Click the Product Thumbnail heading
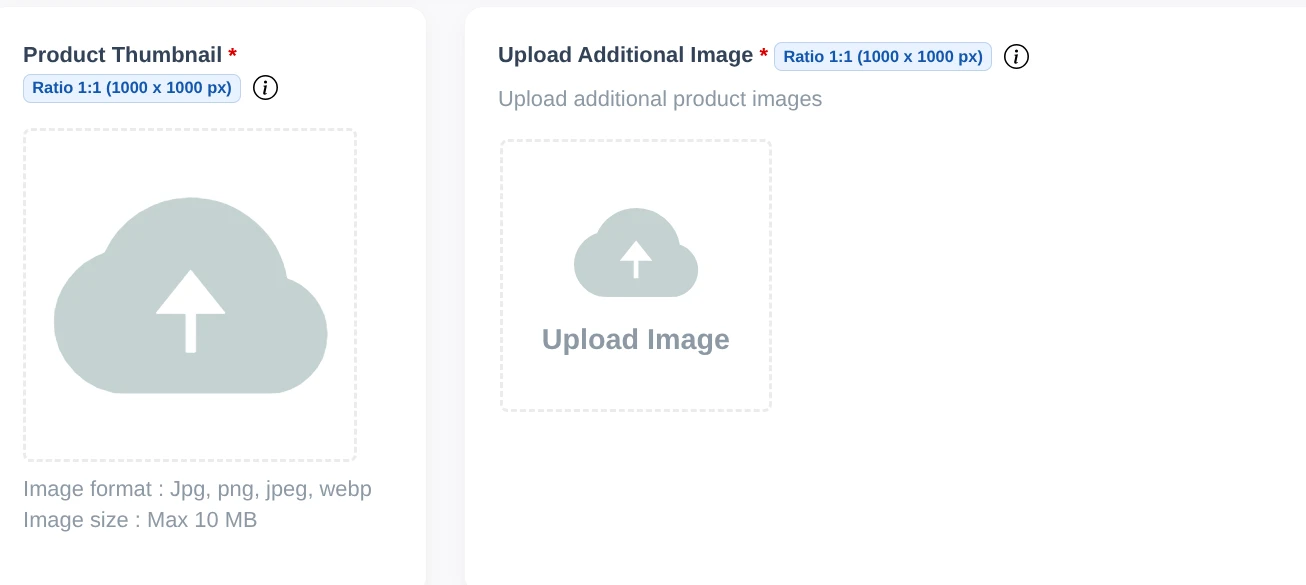The height and width of the screenshot is (585, 1306). point(123,55)
